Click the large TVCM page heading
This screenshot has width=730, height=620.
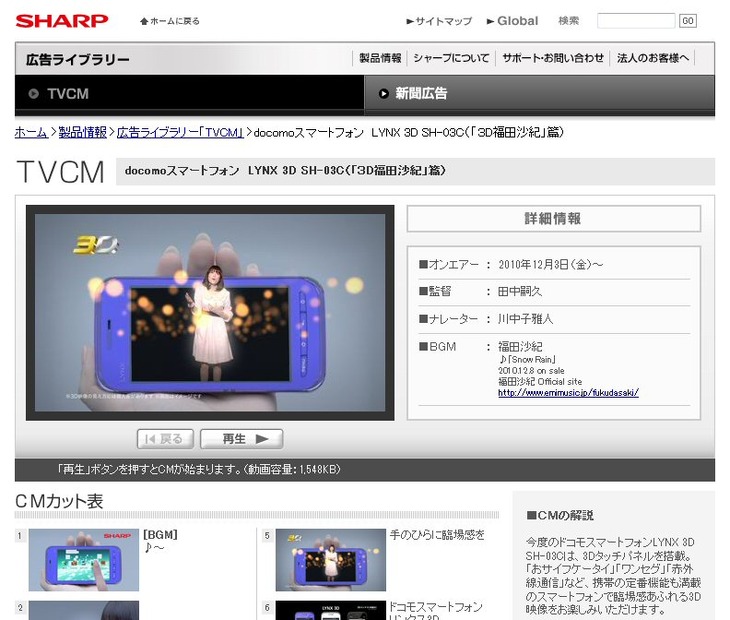coord(61,172)
